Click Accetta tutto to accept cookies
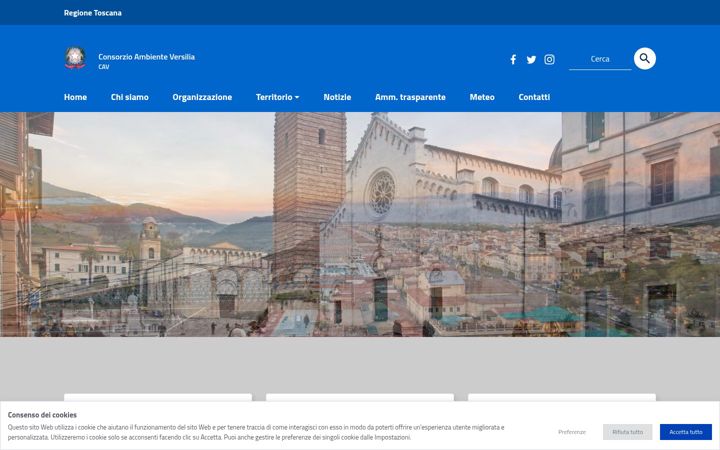720x450 pixels. click(x=686, y=432)
